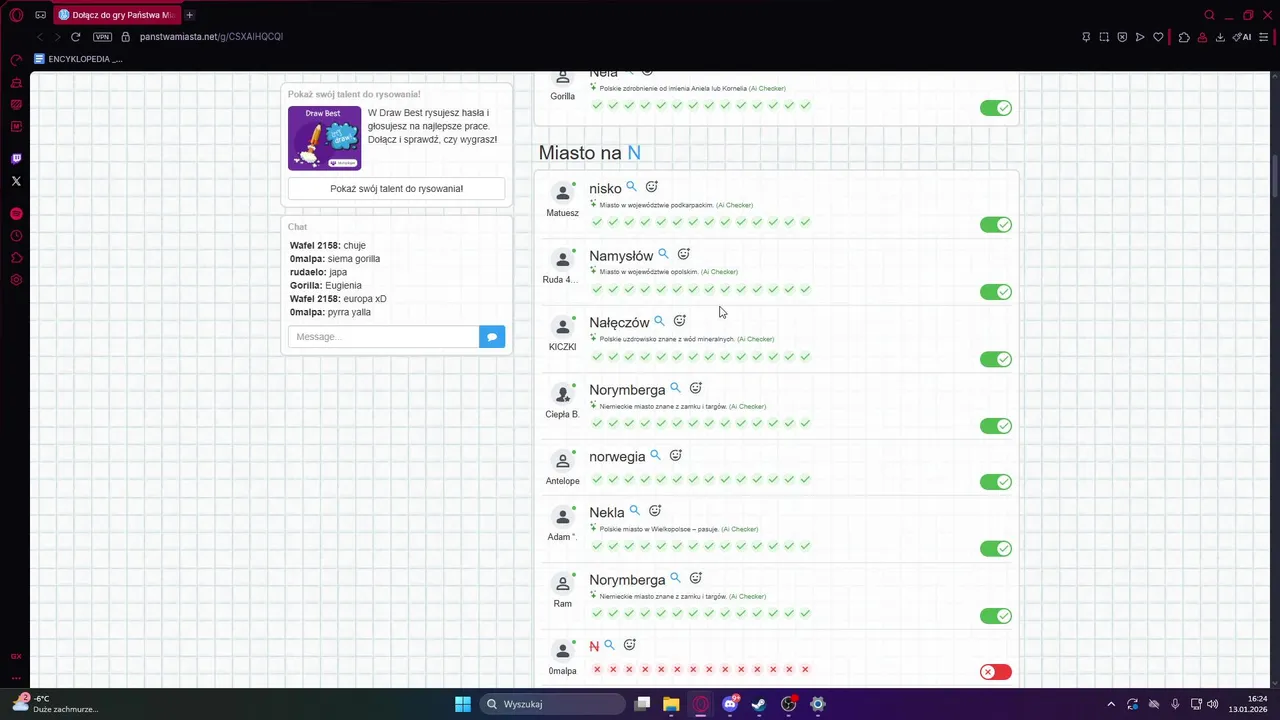Click emoji icon for Ram's Norymberga
The height and width of the screenshot is (720, 1280).
[x=696, y=578]
